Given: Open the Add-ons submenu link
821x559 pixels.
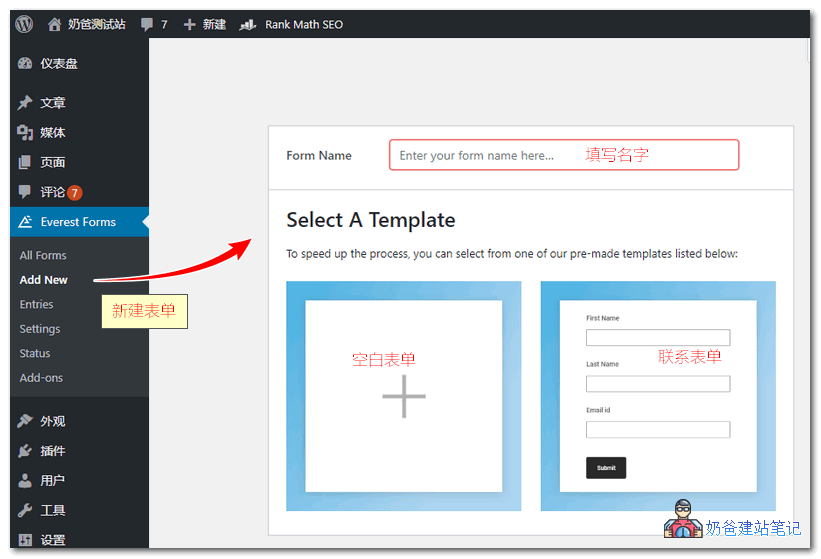Looking at the screenshot, I should (41, 378).
